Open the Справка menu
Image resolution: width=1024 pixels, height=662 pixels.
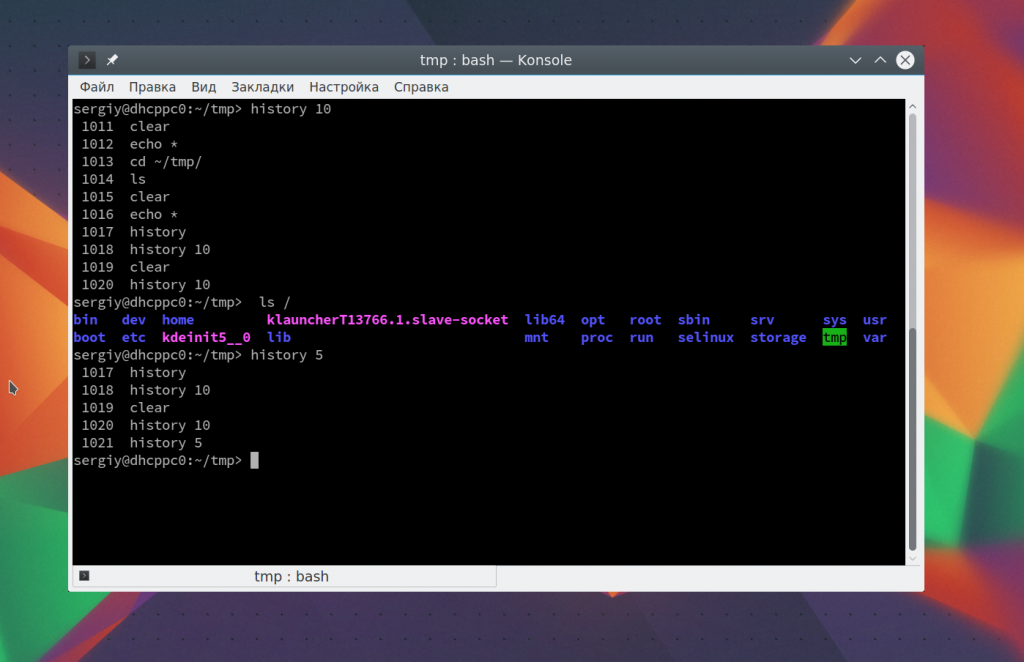[x=421, y=87]
